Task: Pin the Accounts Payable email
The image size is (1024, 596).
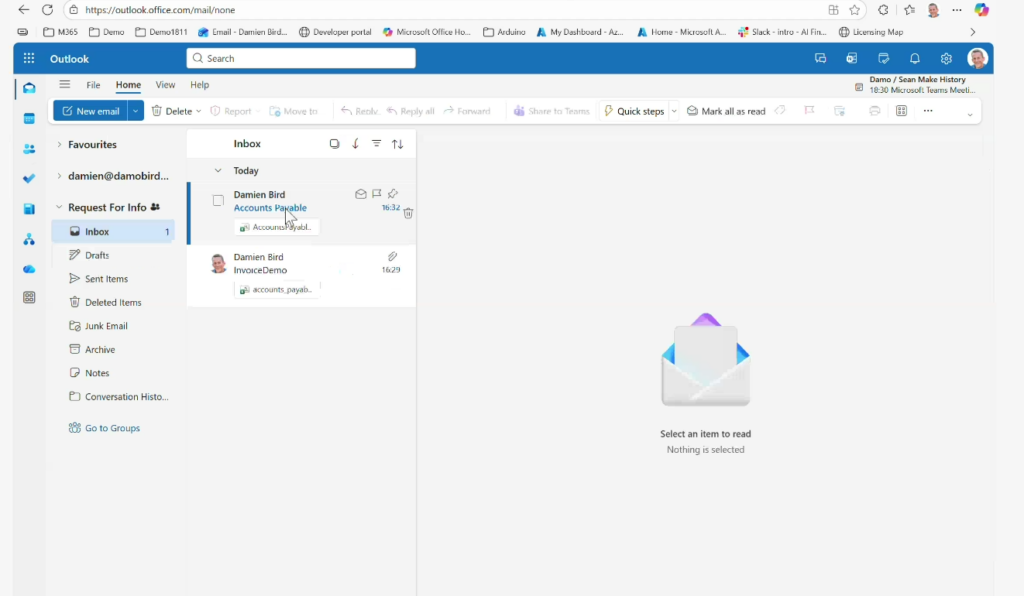Action: pyautogui.click(x=393, y=194)
